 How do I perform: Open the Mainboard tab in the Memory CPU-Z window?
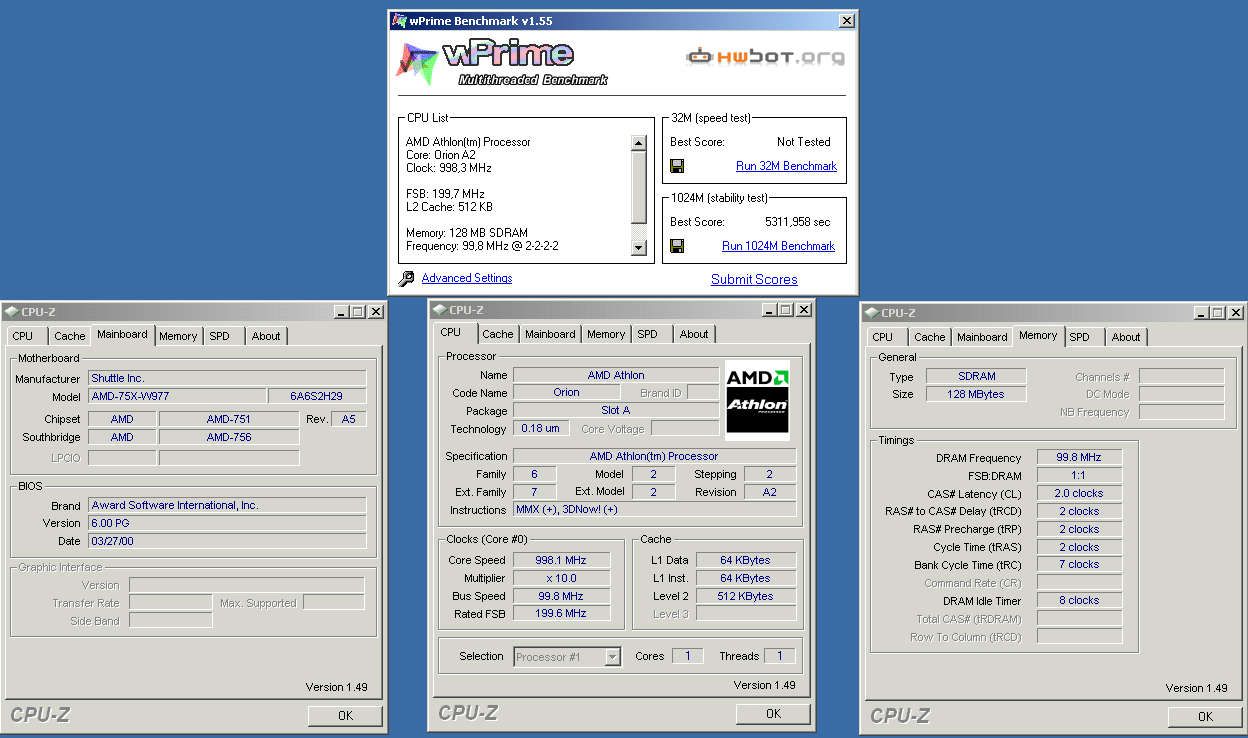(x=982, y=337)
